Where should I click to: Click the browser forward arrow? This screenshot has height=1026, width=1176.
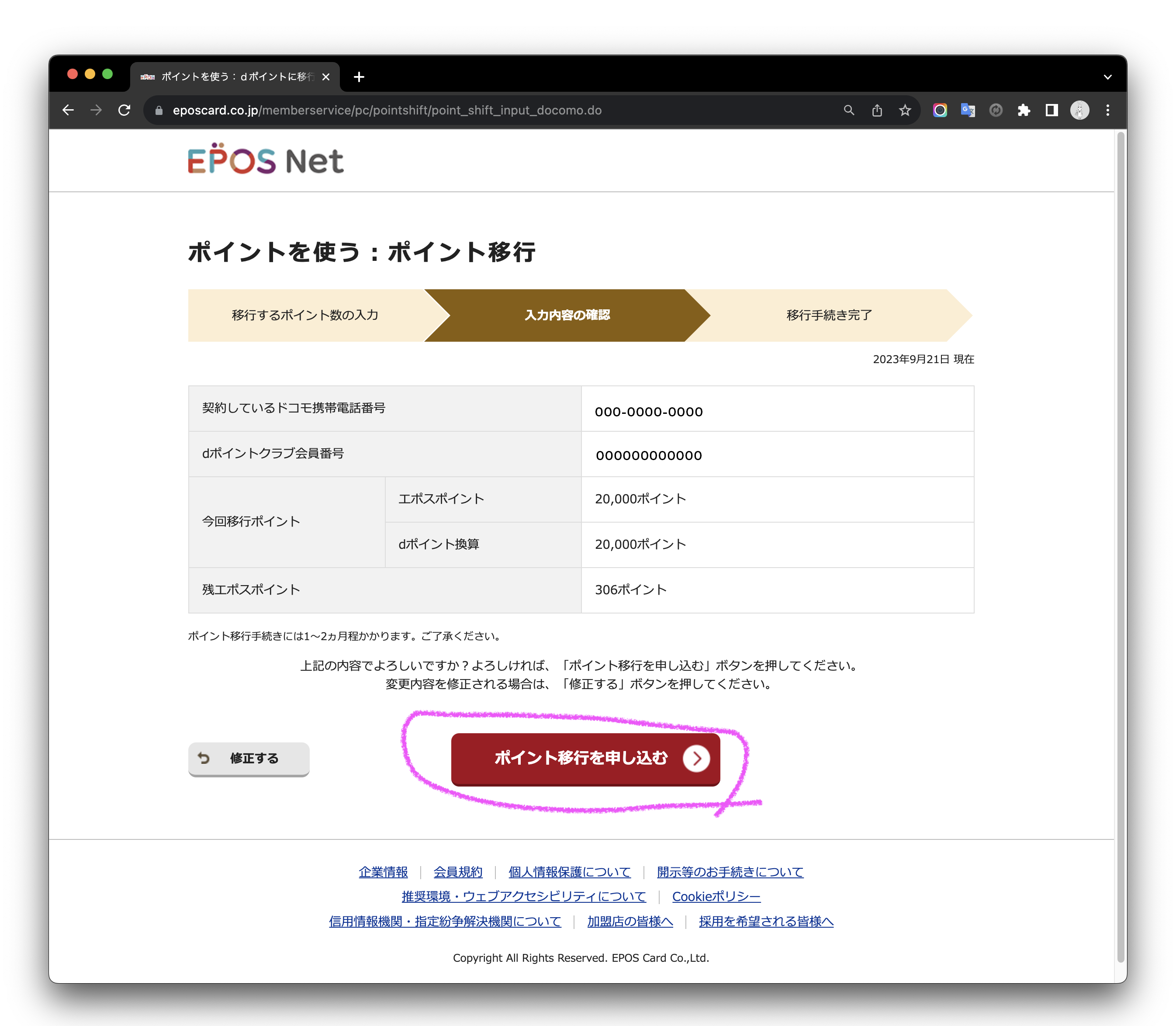point(96,110)
